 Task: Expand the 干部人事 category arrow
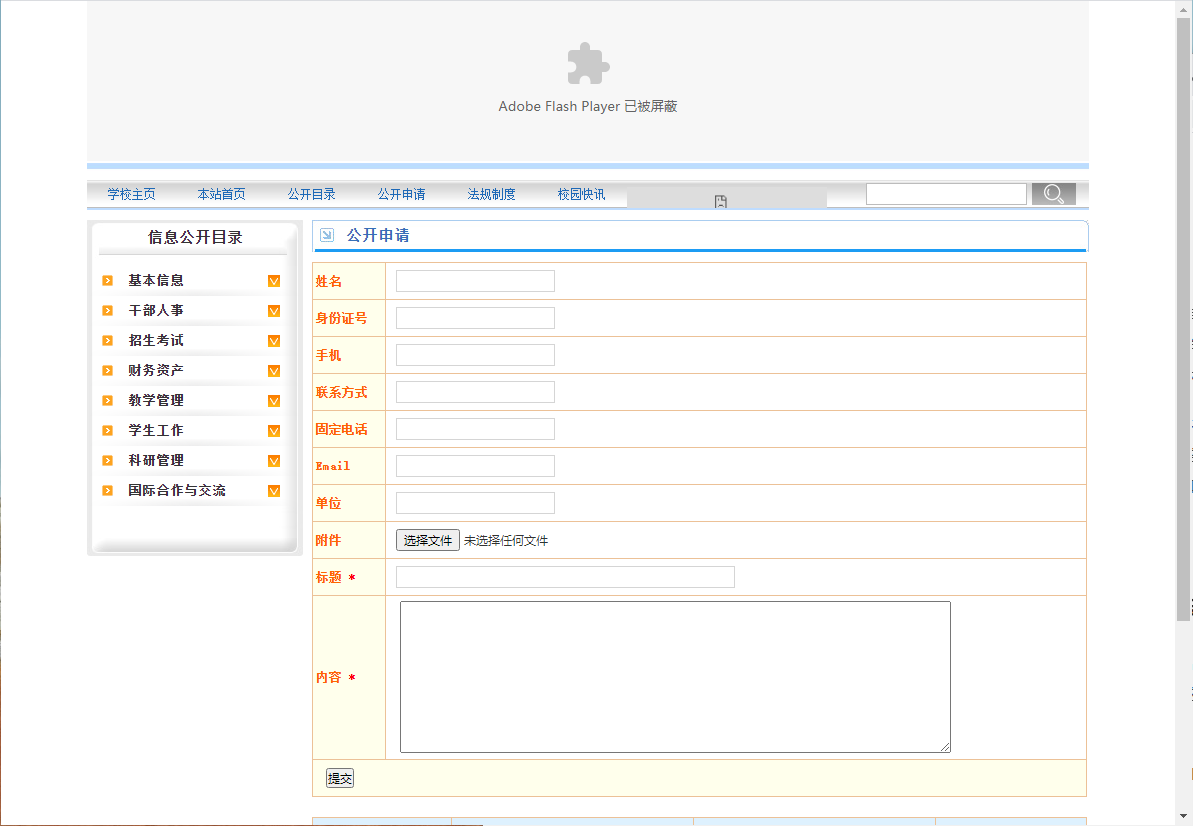274,311
